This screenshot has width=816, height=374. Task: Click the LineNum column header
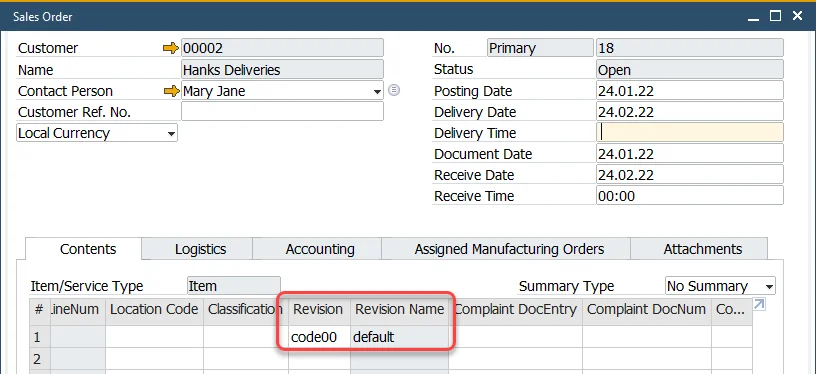(78, 312)
